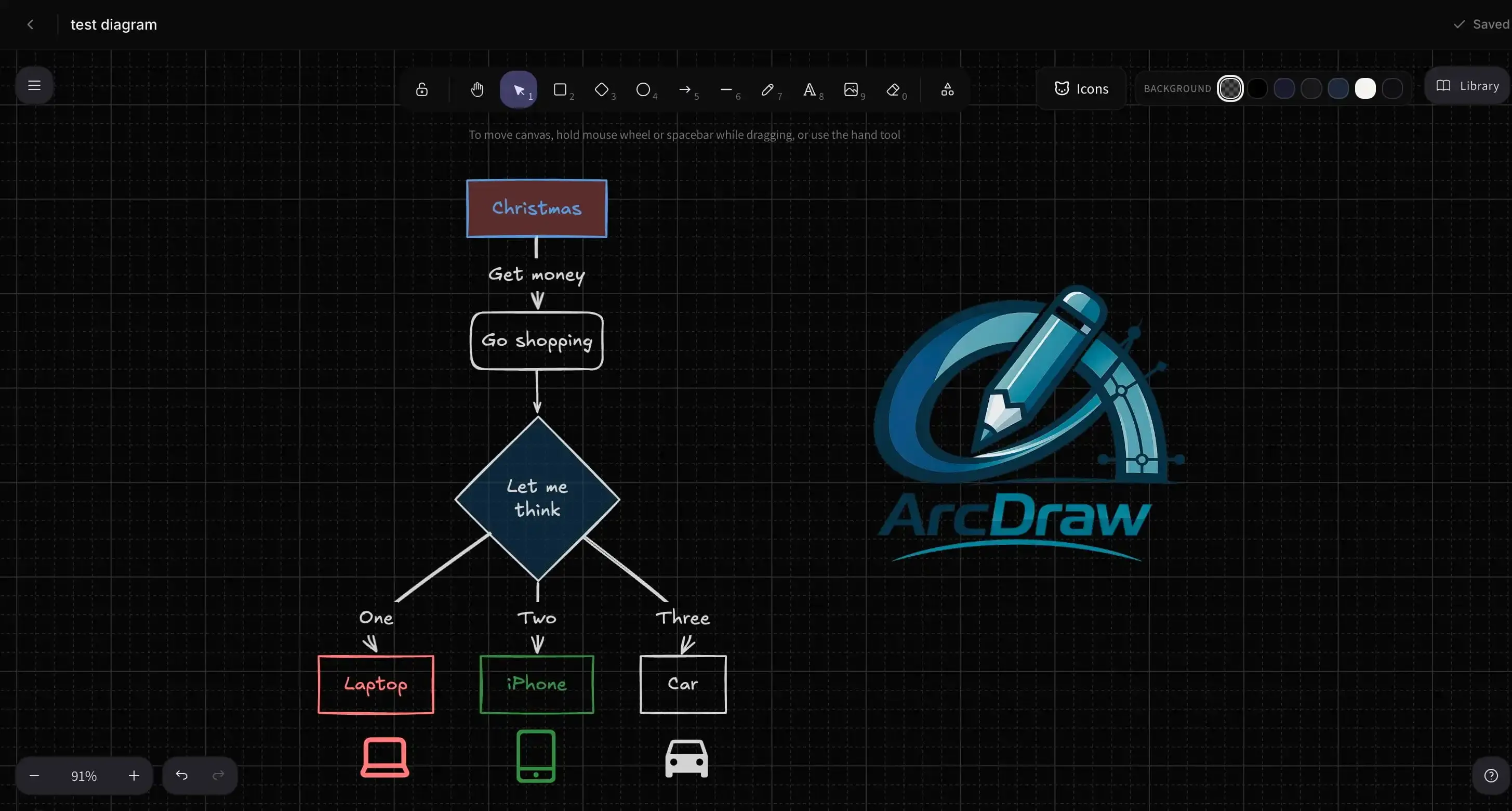This screenshot has width=1512, height=811.
Task: Select the Insert image tool
Action: point(851,89)
